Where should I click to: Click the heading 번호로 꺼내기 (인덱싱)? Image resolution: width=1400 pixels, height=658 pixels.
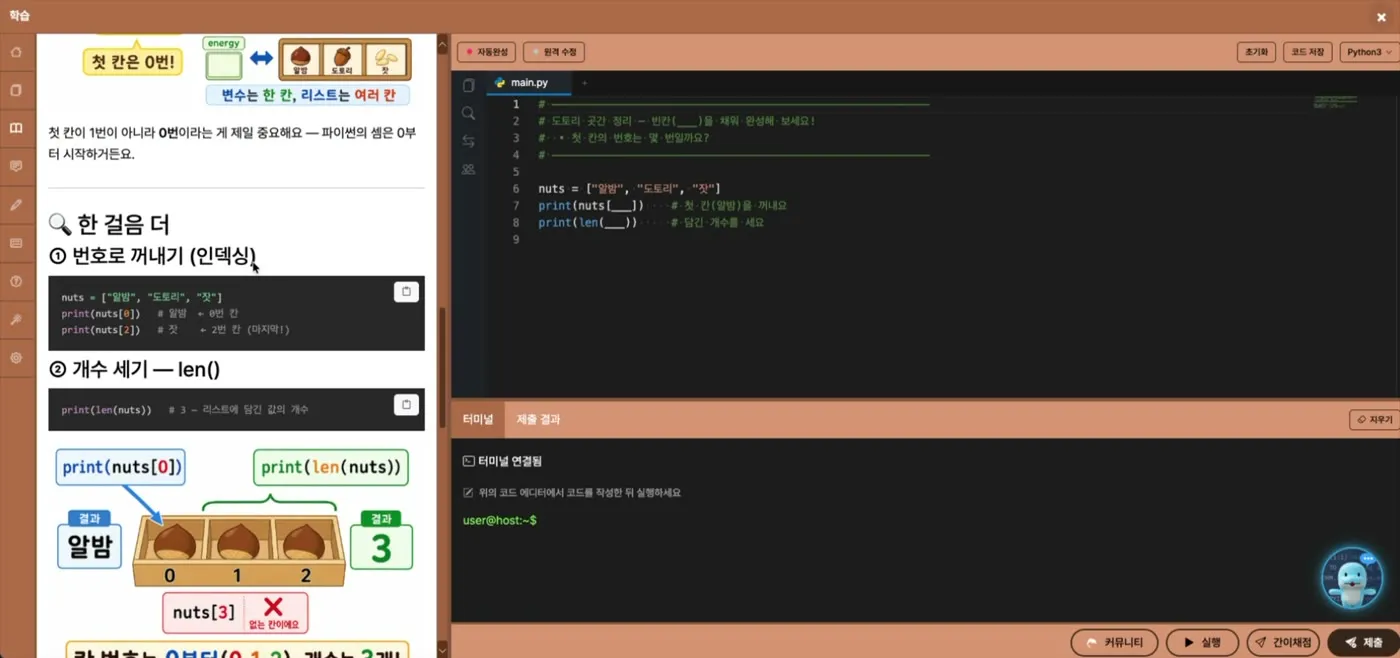(153, 256)
